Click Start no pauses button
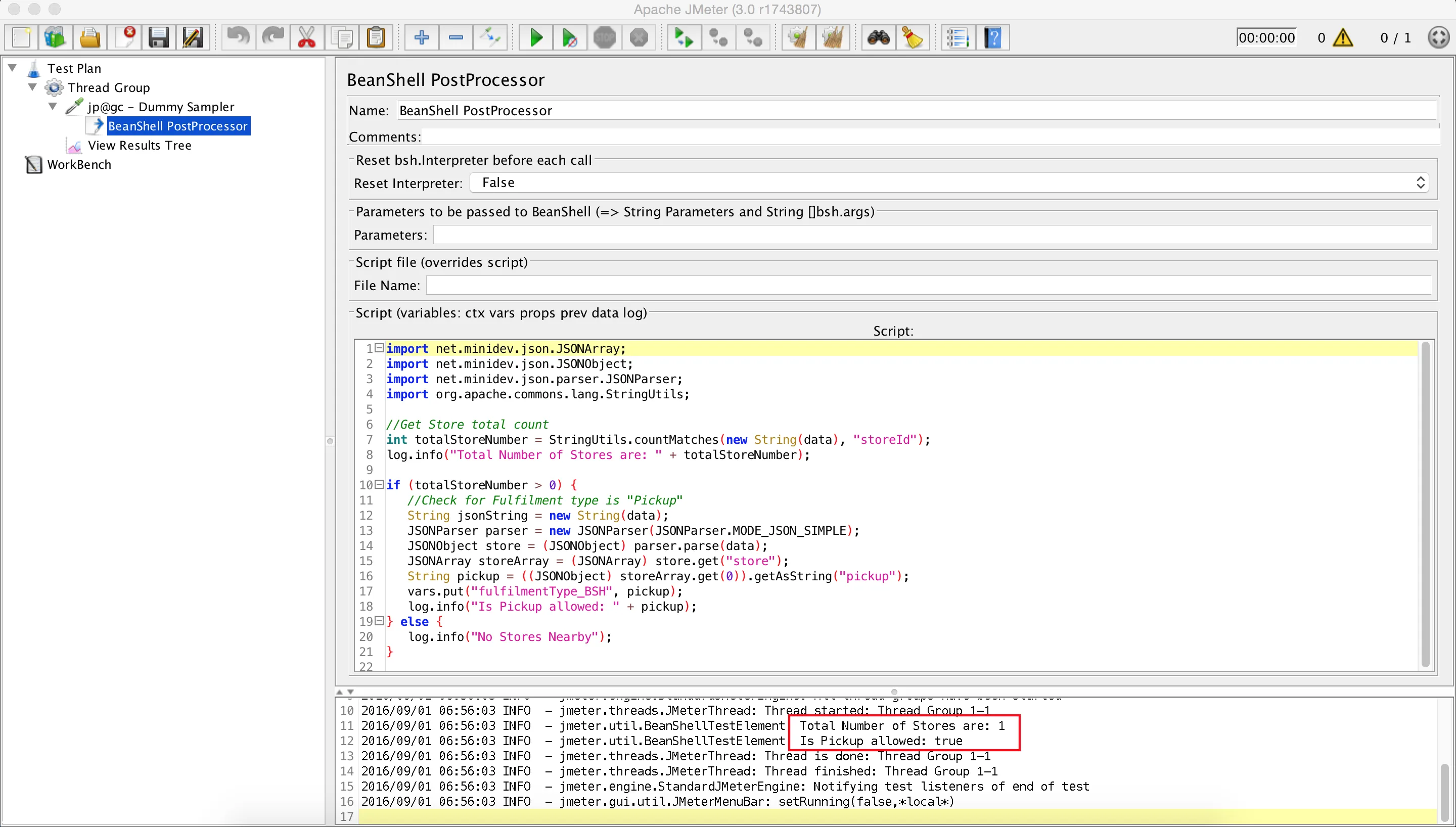This screenshot has width=1456, height=827. (x=570, y=38)
